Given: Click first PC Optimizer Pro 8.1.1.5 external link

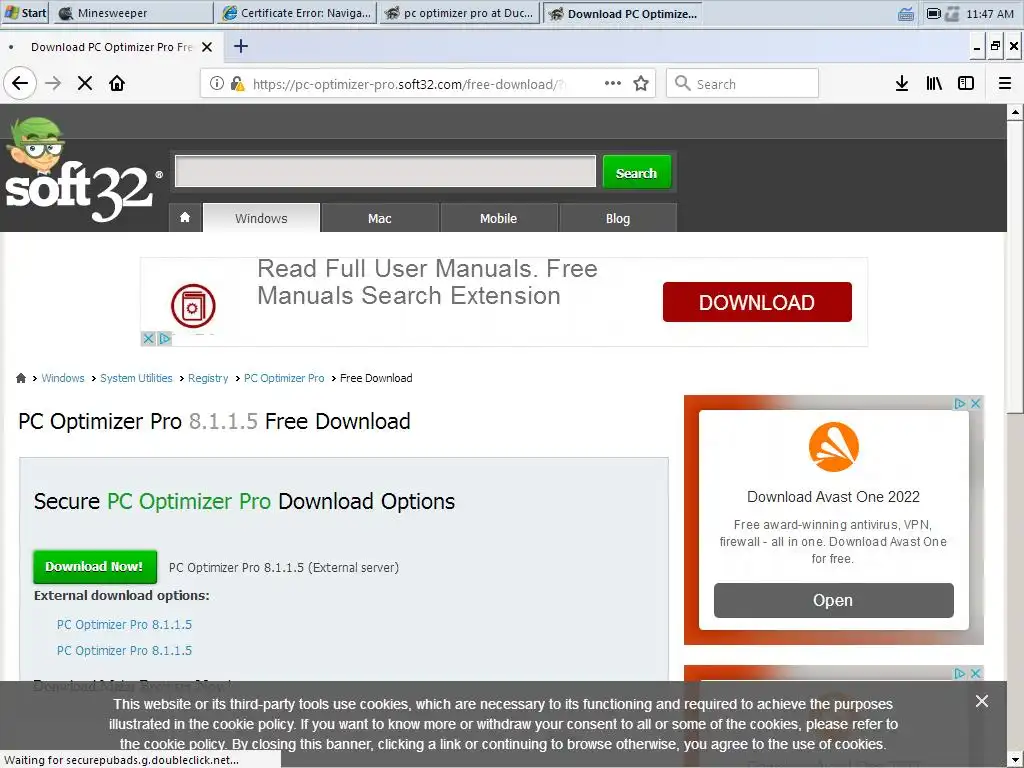Looking at the screenshot, I should pyautogui.click(x=124, y=624).
